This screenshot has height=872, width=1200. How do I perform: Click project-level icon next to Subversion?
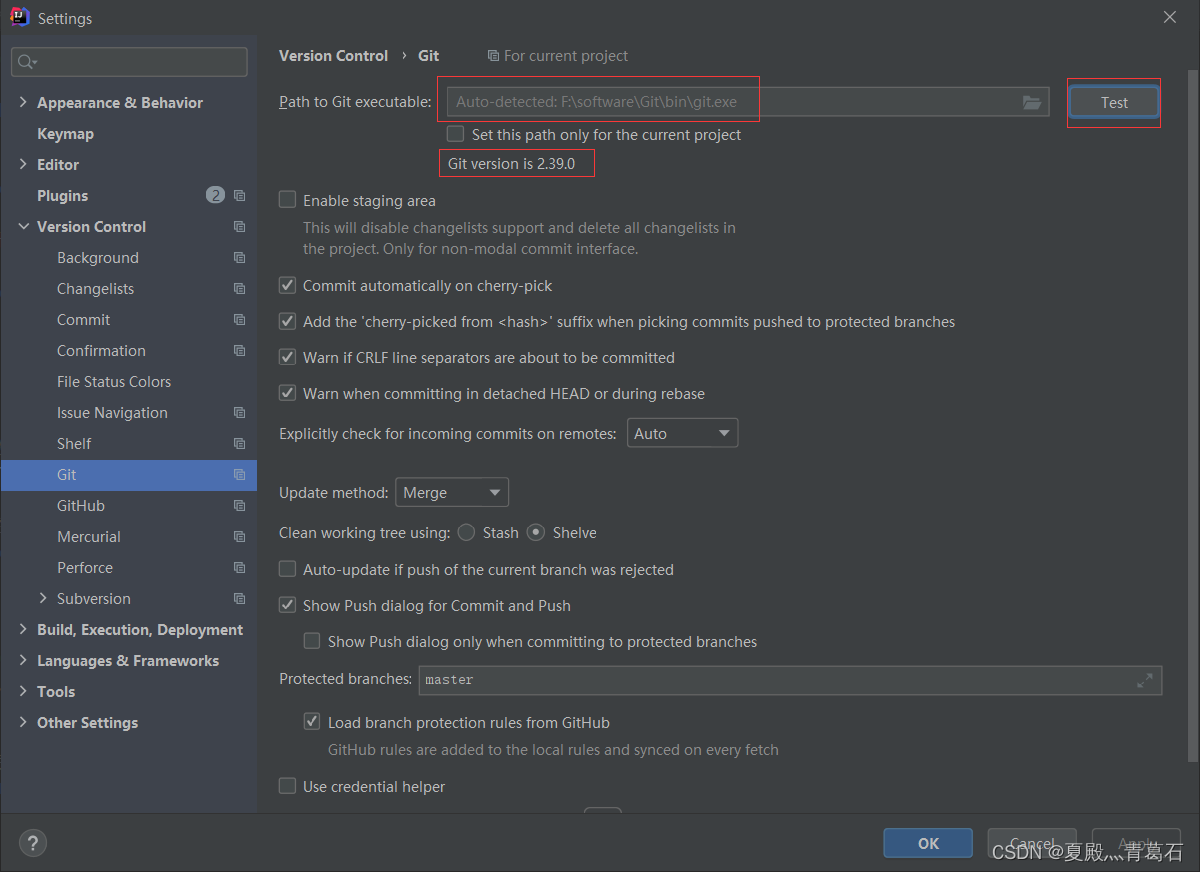coord(239,599)
